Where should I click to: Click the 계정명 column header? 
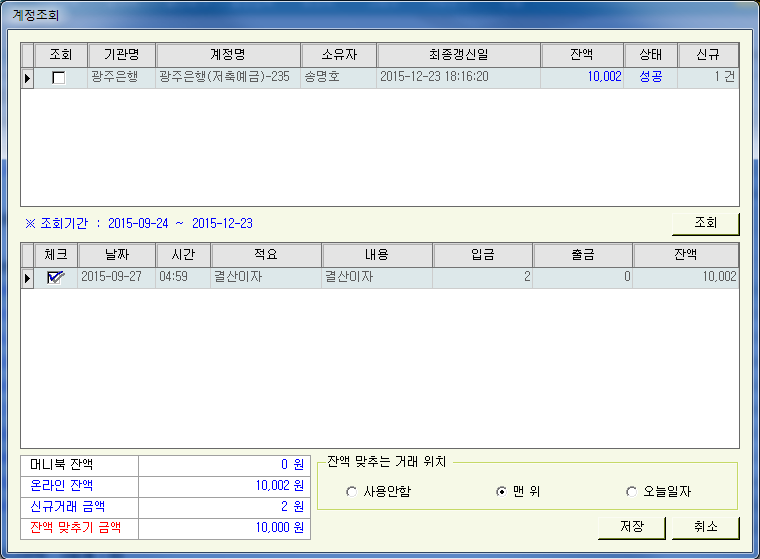pos(228,55)
